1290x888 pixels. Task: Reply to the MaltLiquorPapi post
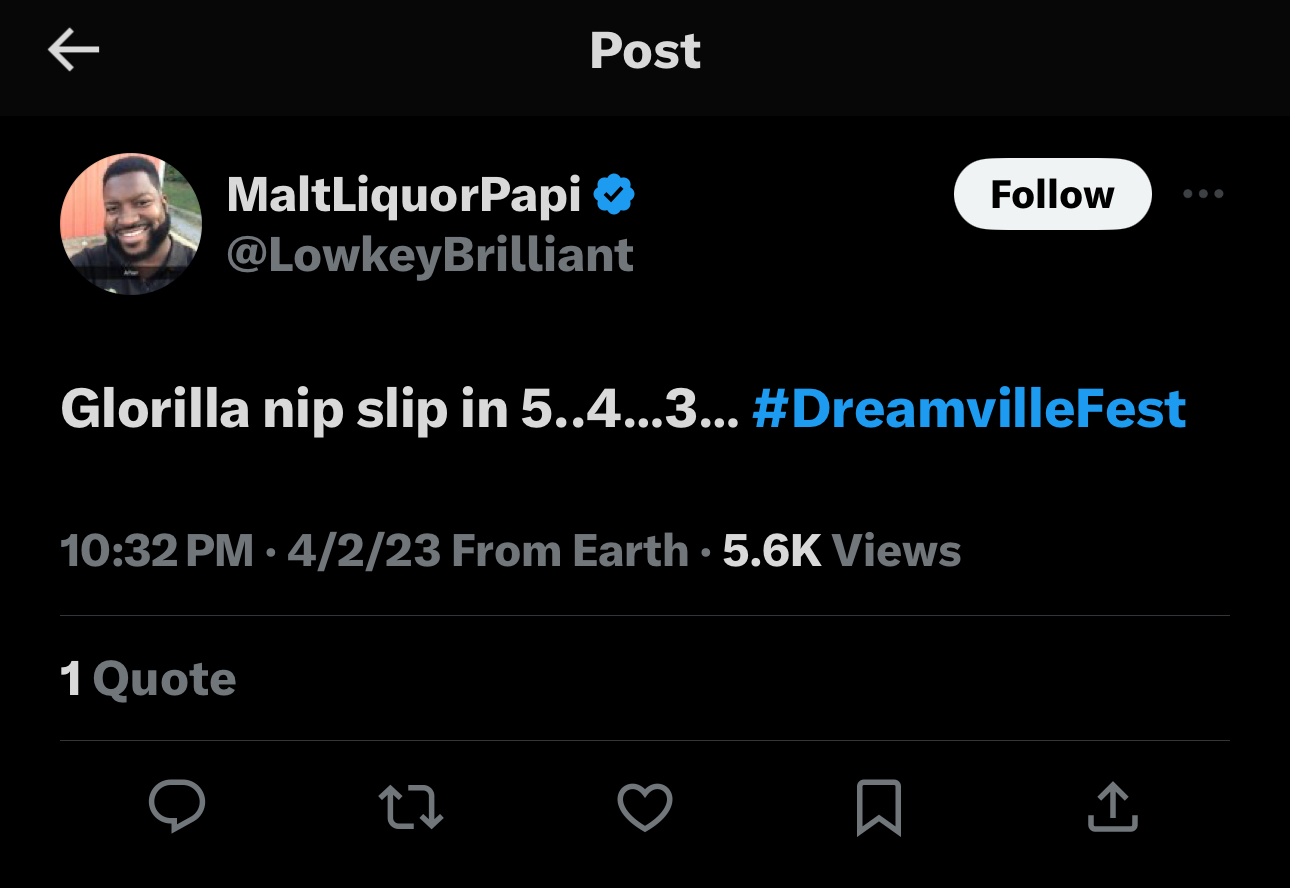[x=177, y=807]
